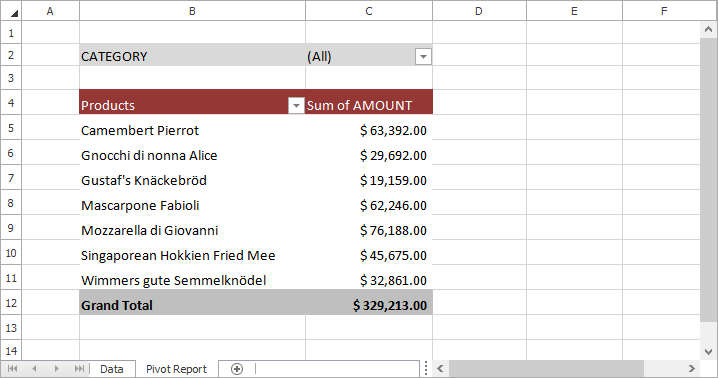Click horizontal scrollbar left arrow

pyautogui.click(x=441, y=368)
